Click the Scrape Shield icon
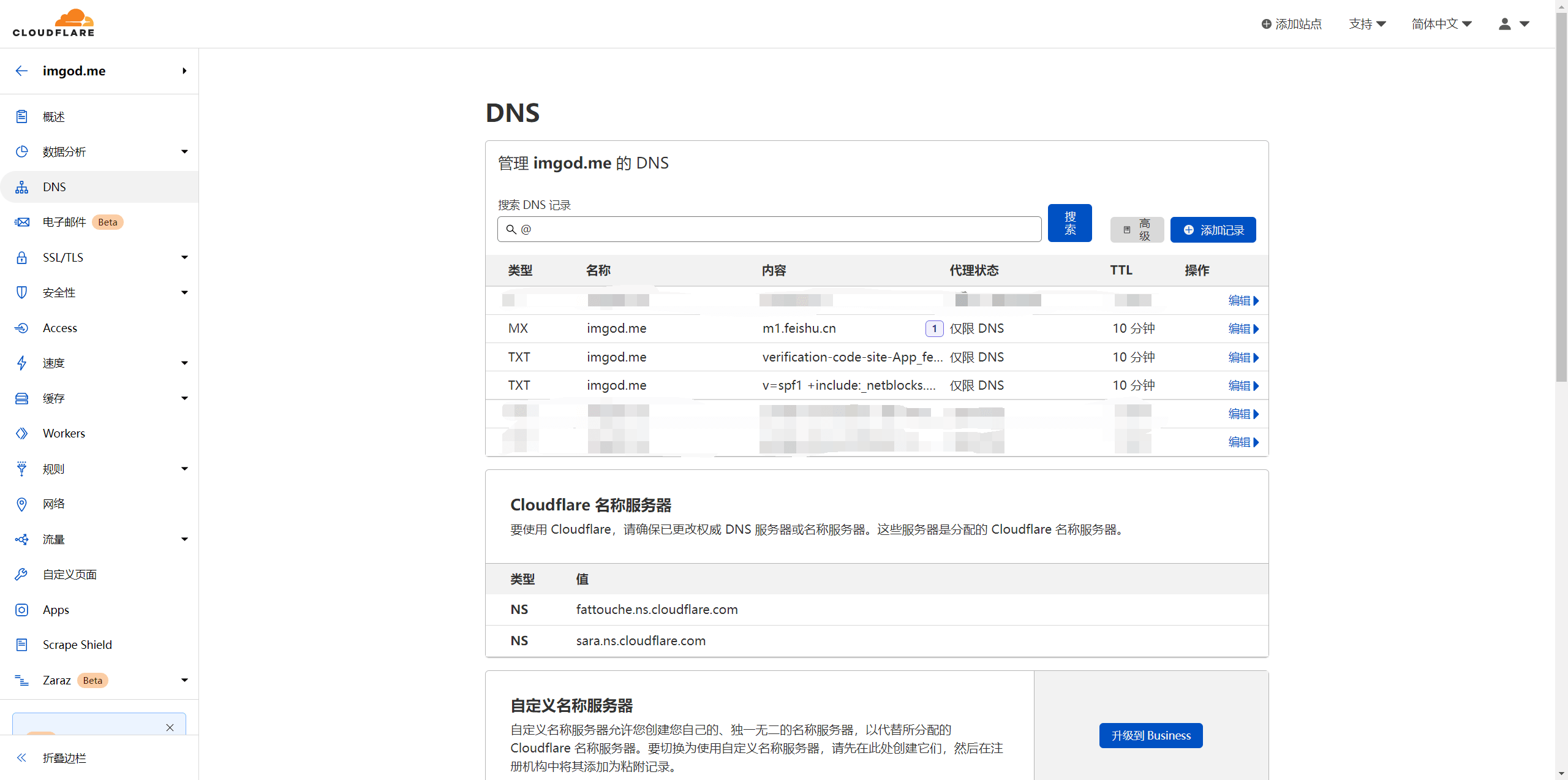Screen dimensions: 1568x780 click(x=21, y=645)
